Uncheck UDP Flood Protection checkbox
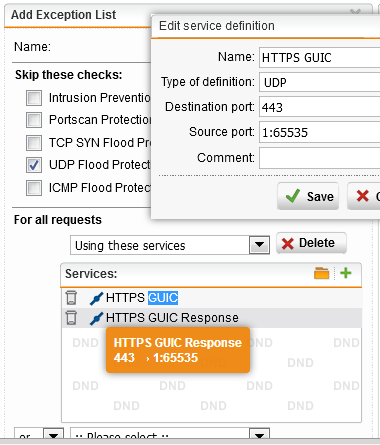Screen dimensions: 380x445 34,165
